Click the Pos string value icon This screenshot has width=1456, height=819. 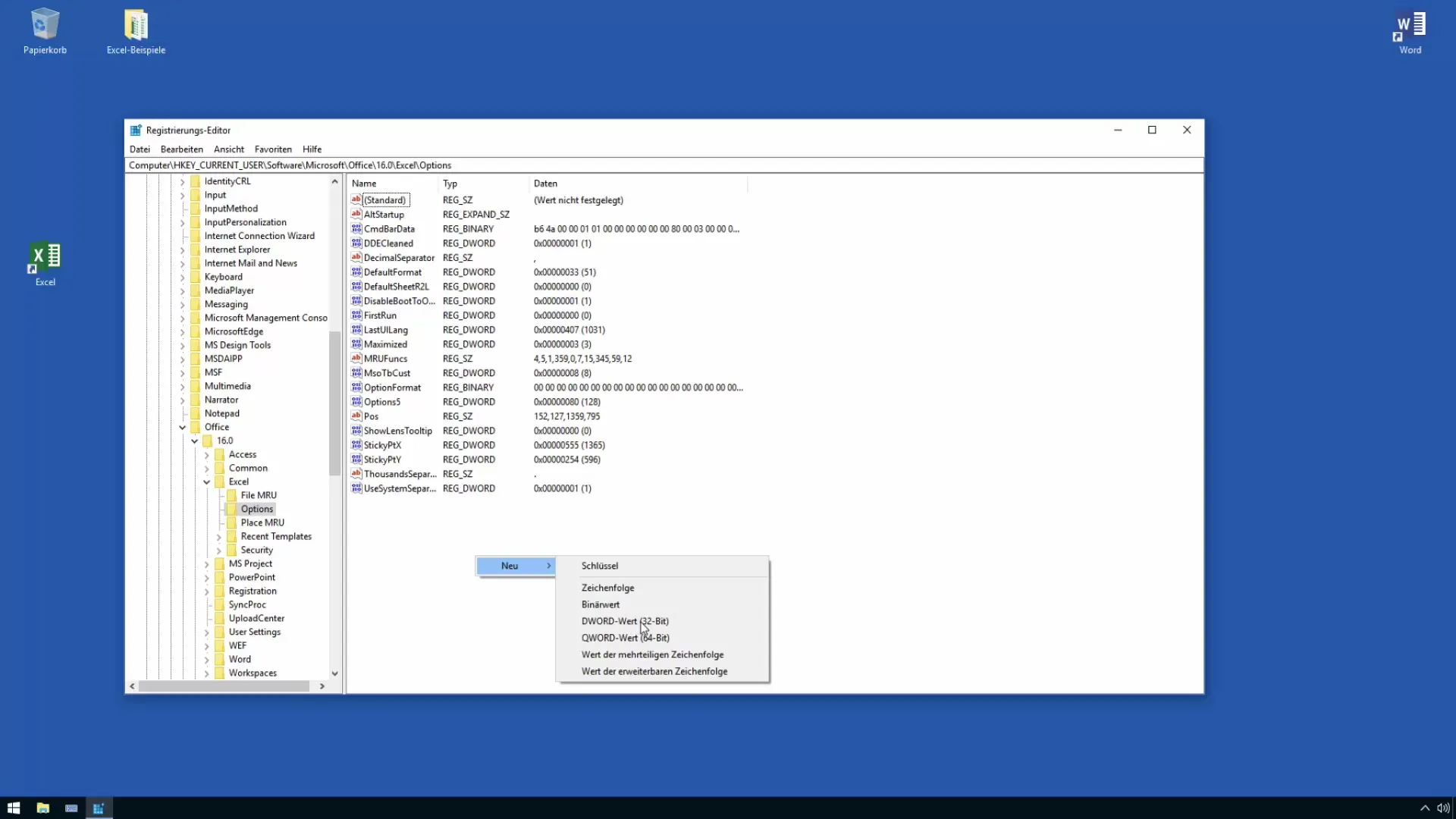(356, 416)
